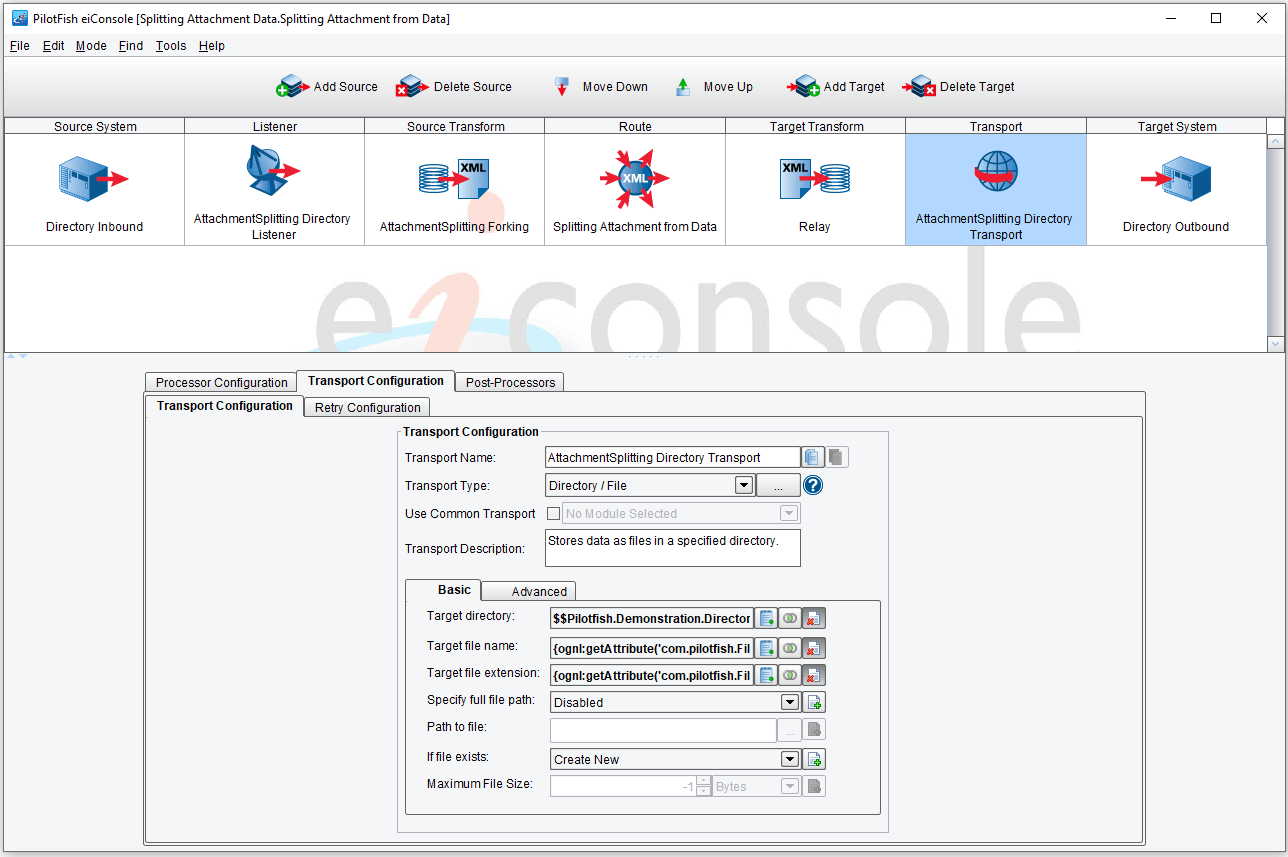Screen dimensions: 1288x857
Task: Click the Transport Description text area
Action: [x=673, y=548]
